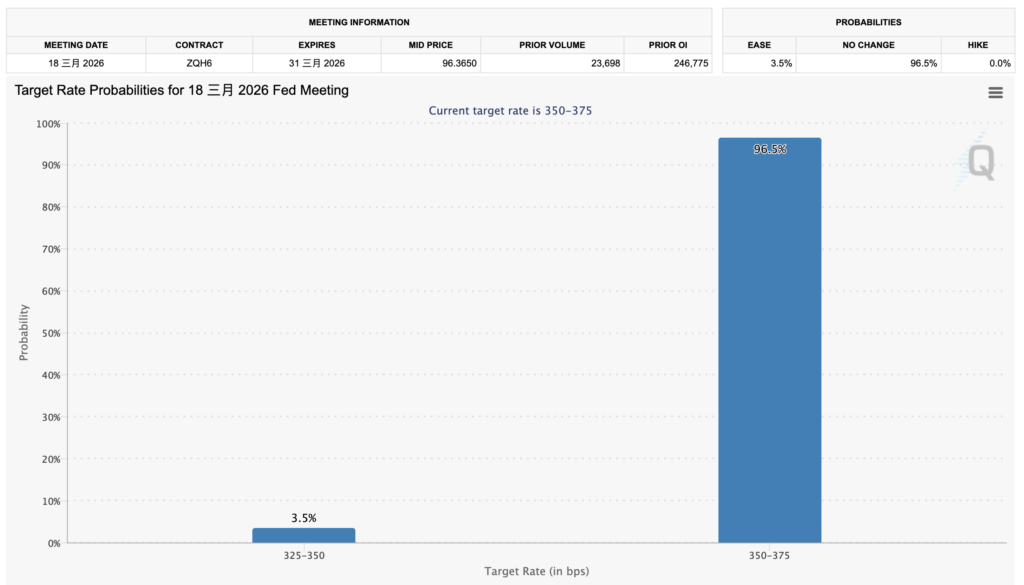1024x585 pixels.
Task: Click the PROBABILITIES section header
Action: click(x=868, y=22)
